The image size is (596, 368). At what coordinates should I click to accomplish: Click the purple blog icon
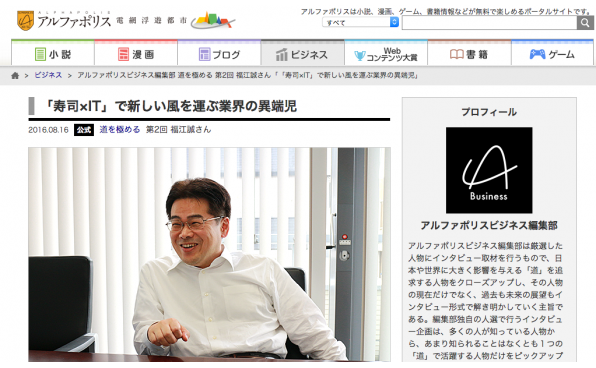click(204, 54)
